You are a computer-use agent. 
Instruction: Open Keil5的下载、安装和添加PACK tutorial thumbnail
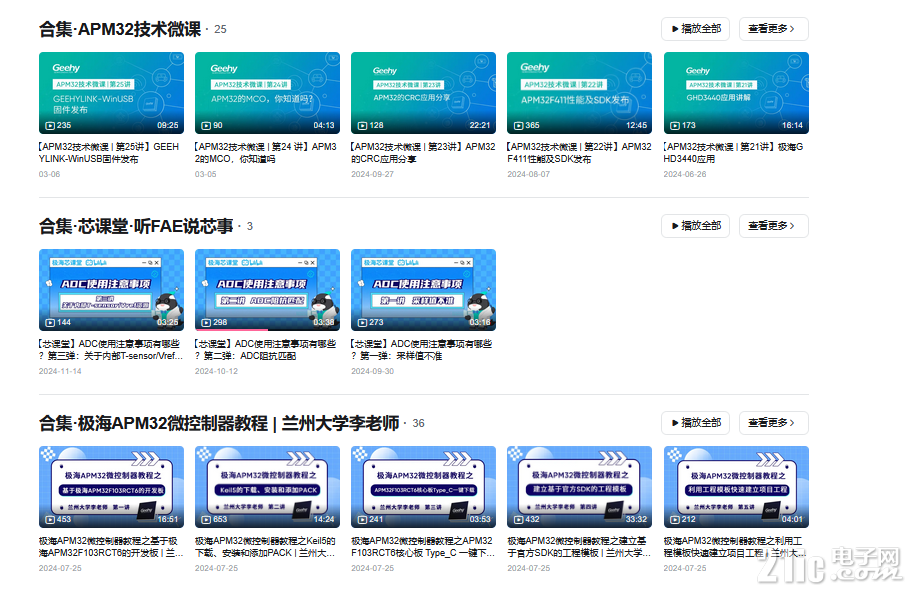pyautogui.click(x=267, y=487)
